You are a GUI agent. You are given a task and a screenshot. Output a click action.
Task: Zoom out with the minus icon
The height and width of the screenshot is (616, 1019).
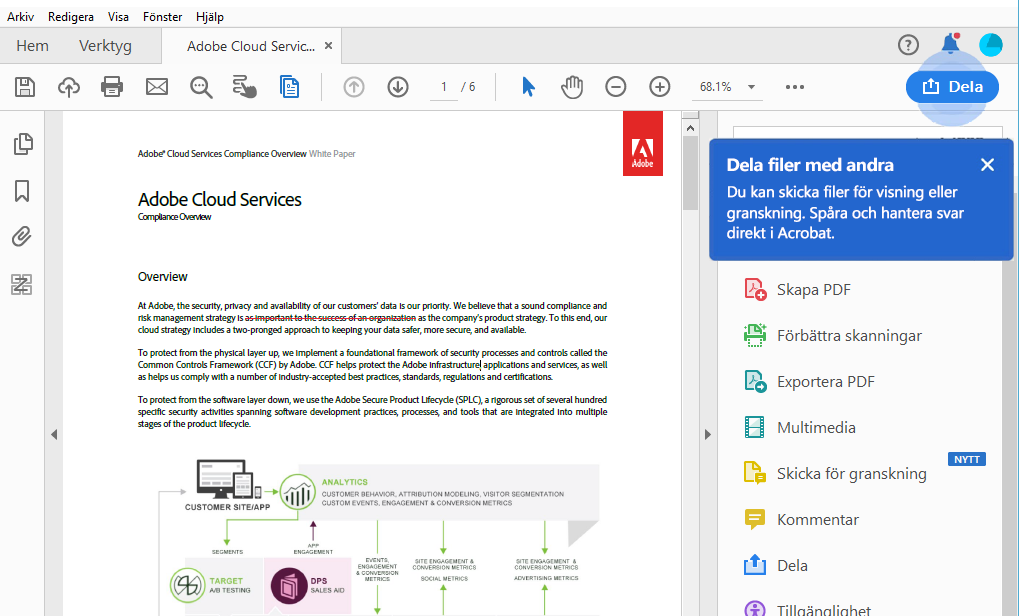coord(615,87)
